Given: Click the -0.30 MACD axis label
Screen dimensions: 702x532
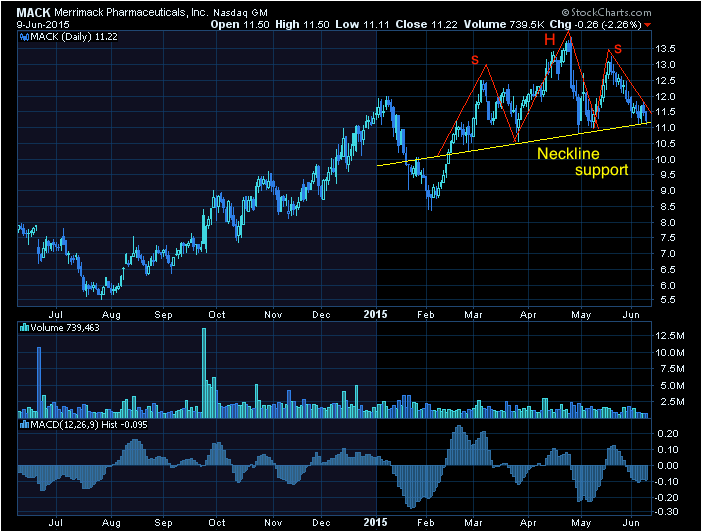Looking at the screenshot, I should tap(666, 511).
